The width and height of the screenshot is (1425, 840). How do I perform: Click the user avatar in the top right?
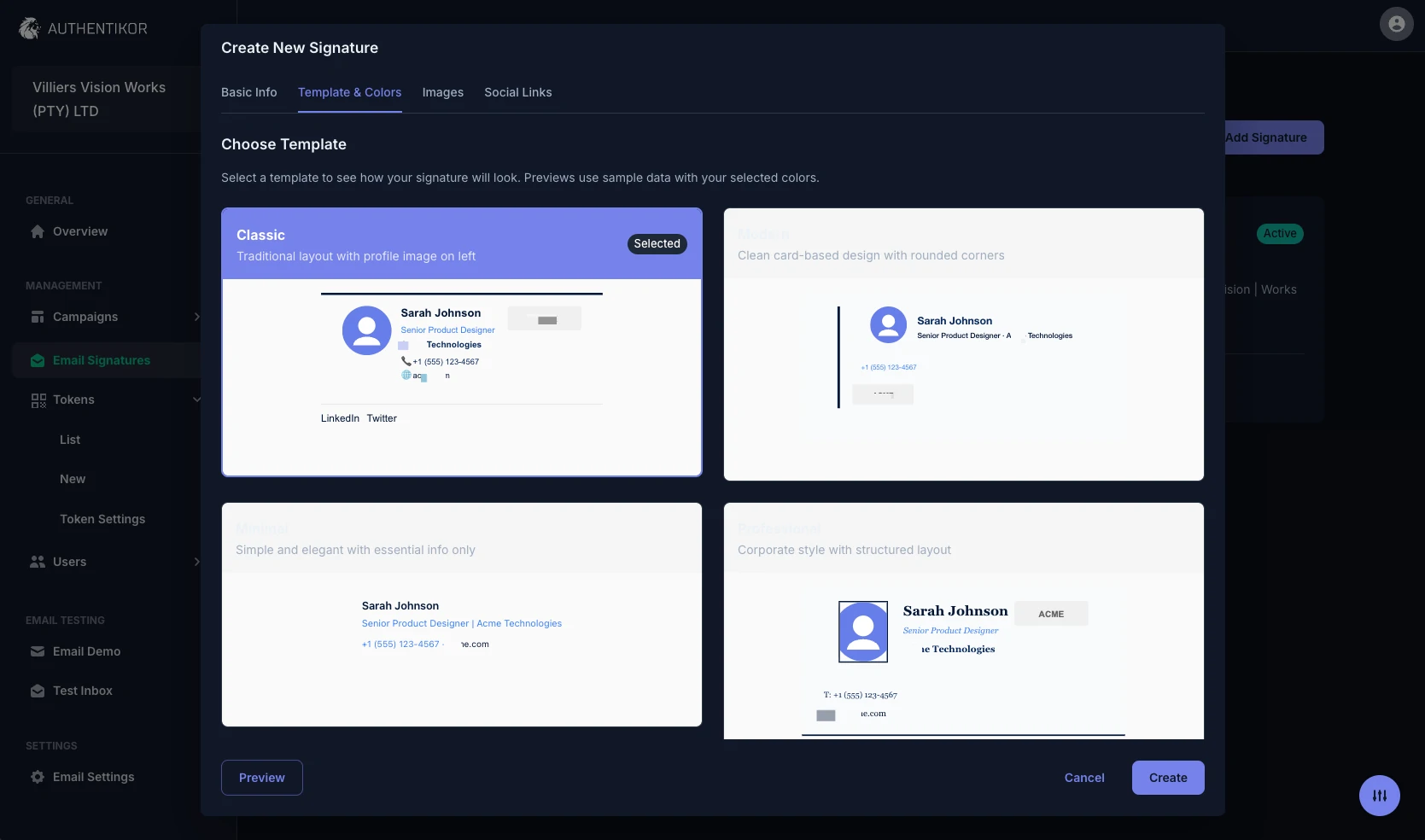1396,24
